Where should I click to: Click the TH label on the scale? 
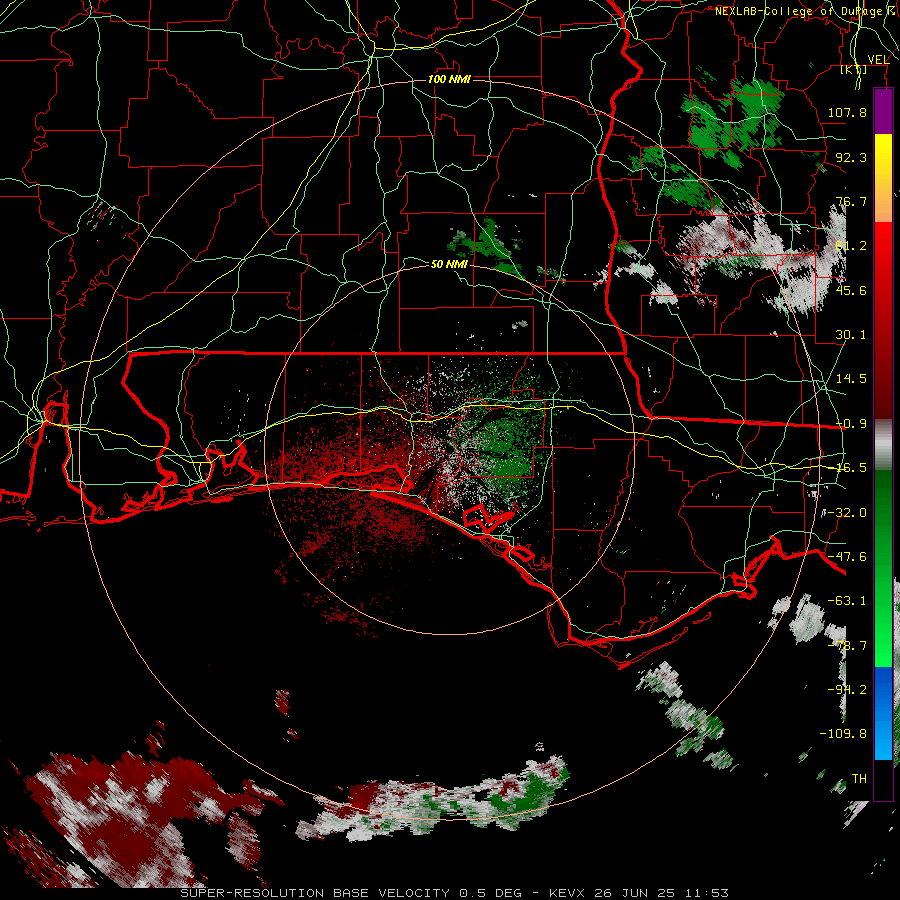(859, 779)
